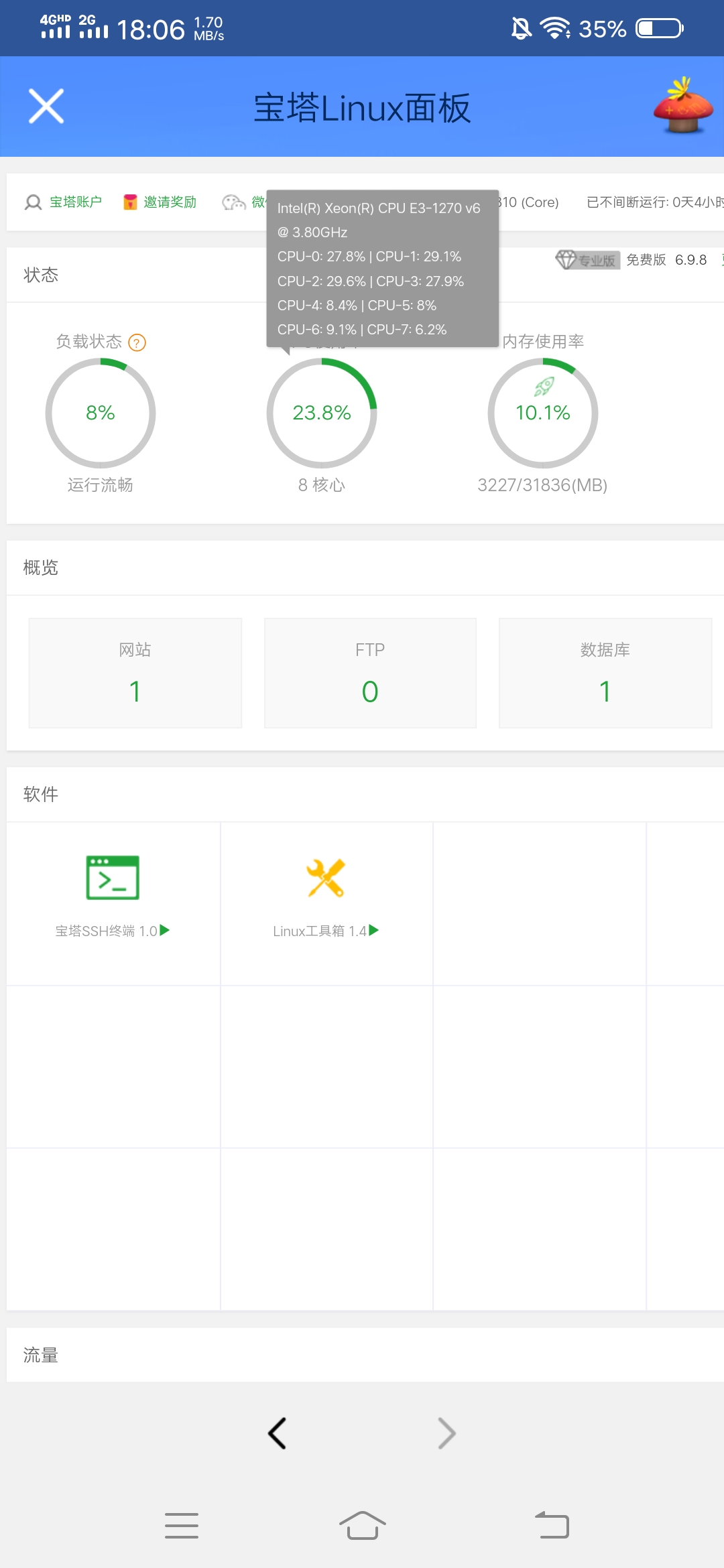Click memory value 3227/31836(MB)

(542, 484)
